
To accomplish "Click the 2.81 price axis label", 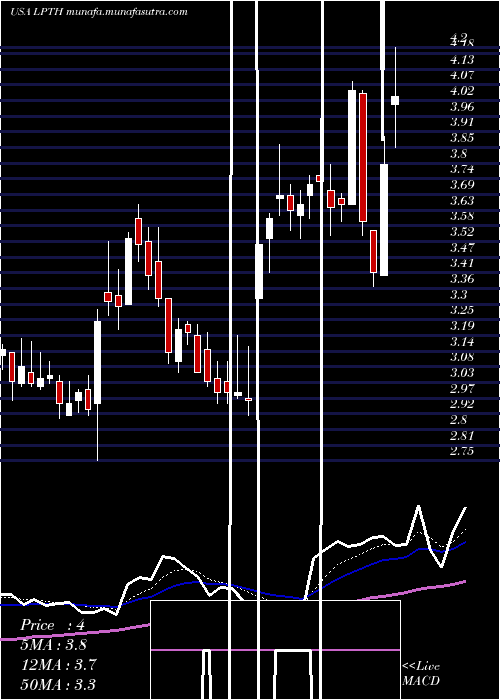I will (462, 436).
